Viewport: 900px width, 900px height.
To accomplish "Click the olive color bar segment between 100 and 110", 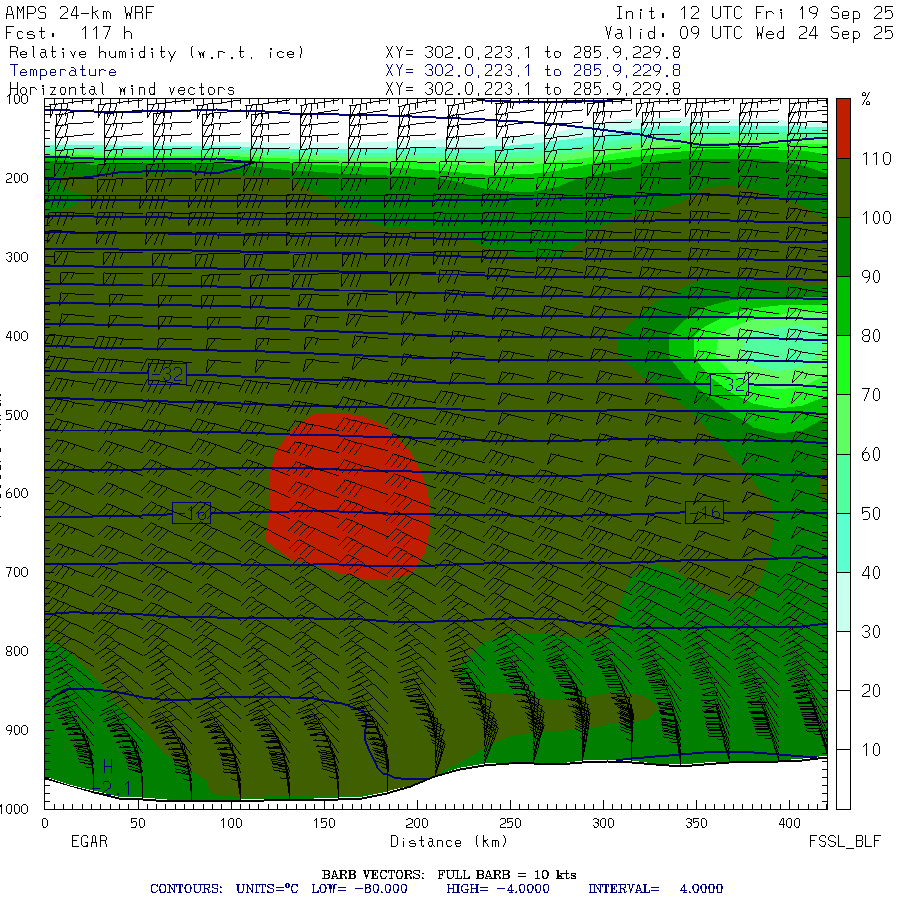I will (x=843, y=188).
